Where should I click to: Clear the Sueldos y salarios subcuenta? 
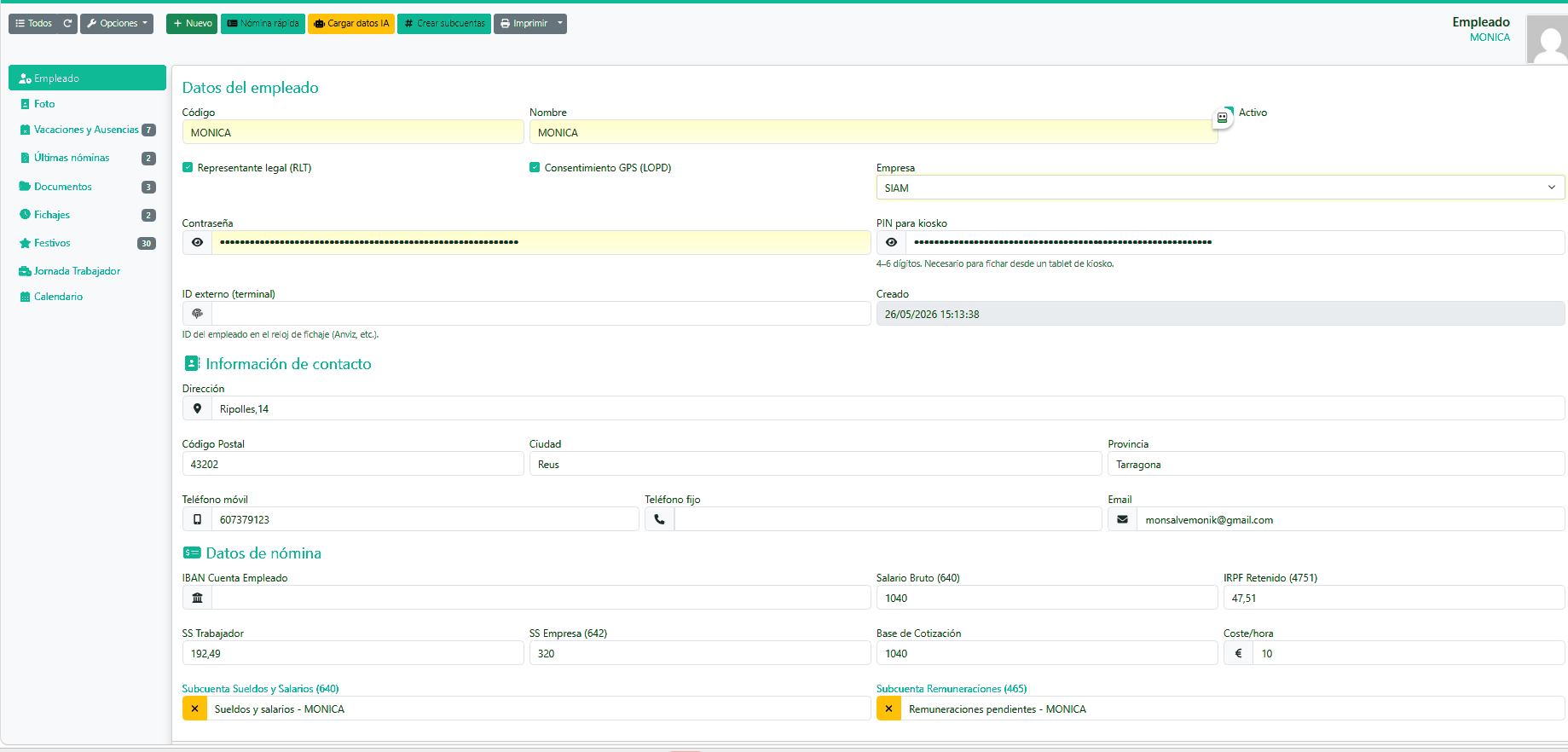tap(194, 709)
